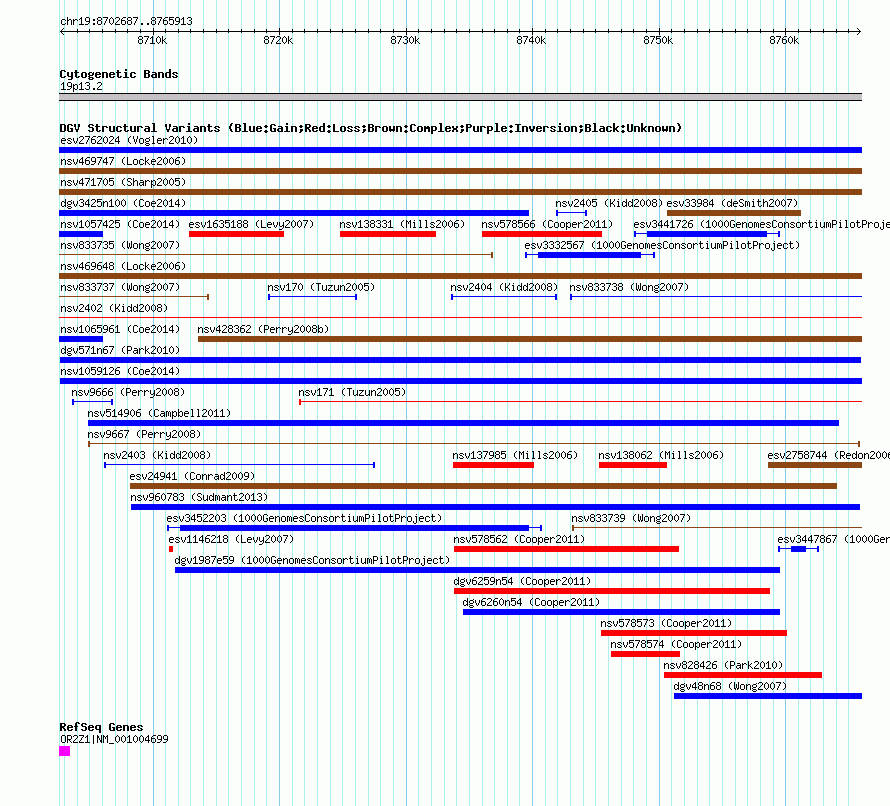890x806 pixels.
Task: Click the magenta OR2Z1 gene box
Action: click(65, 751)
